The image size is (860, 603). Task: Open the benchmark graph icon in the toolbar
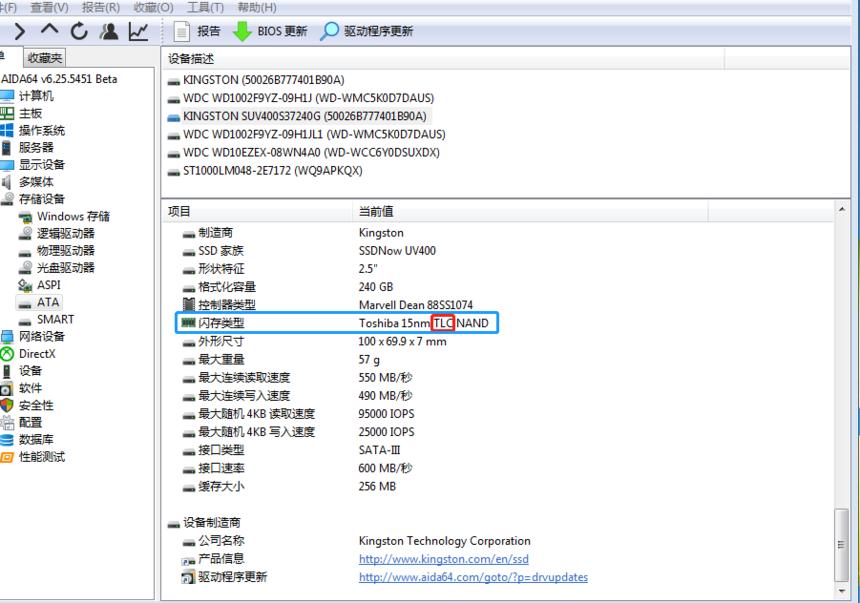[139, 30]
